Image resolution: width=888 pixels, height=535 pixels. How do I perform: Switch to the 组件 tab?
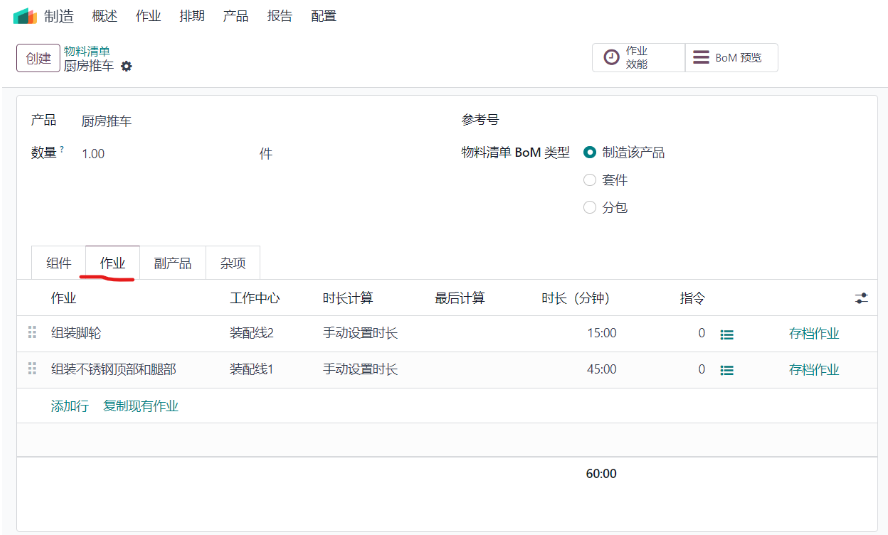click(x=58, y=263)
